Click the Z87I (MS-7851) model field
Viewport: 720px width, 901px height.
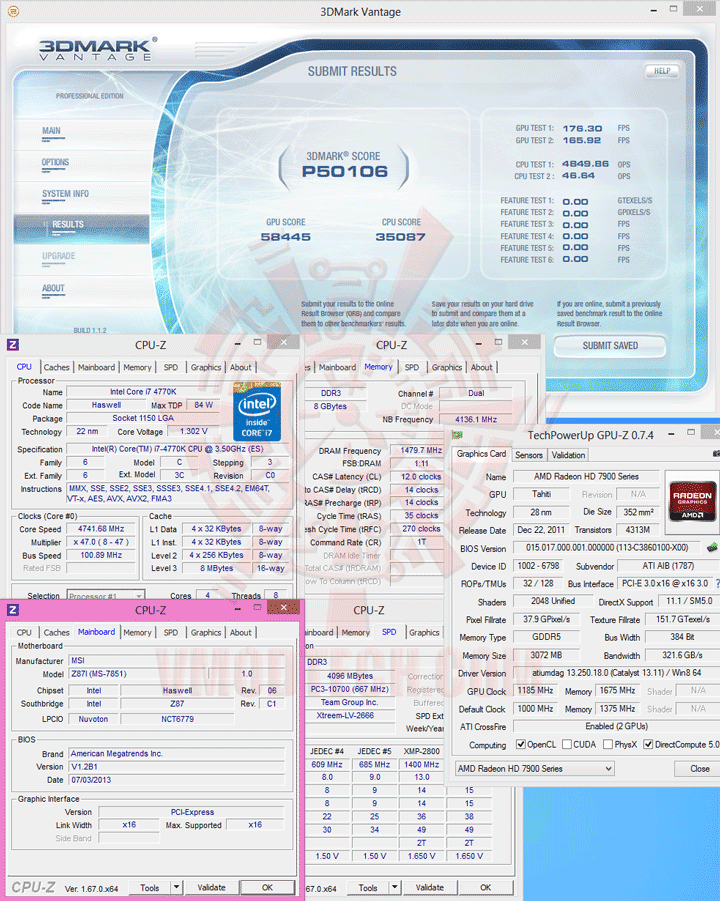(138, 674)
